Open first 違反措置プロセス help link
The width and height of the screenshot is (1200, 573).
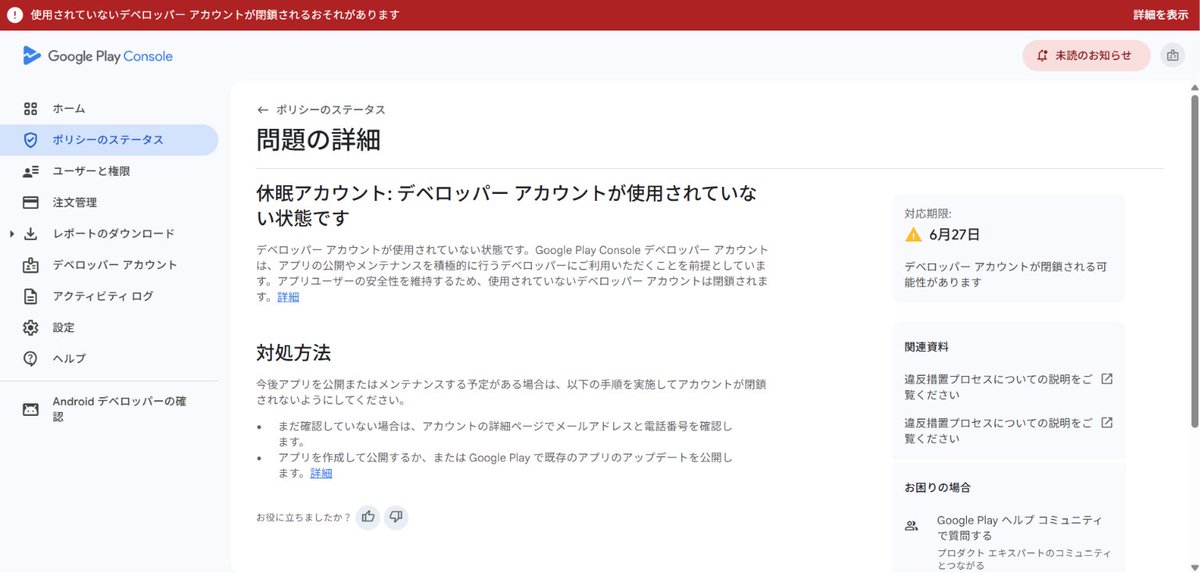click(x=999, y=388)
